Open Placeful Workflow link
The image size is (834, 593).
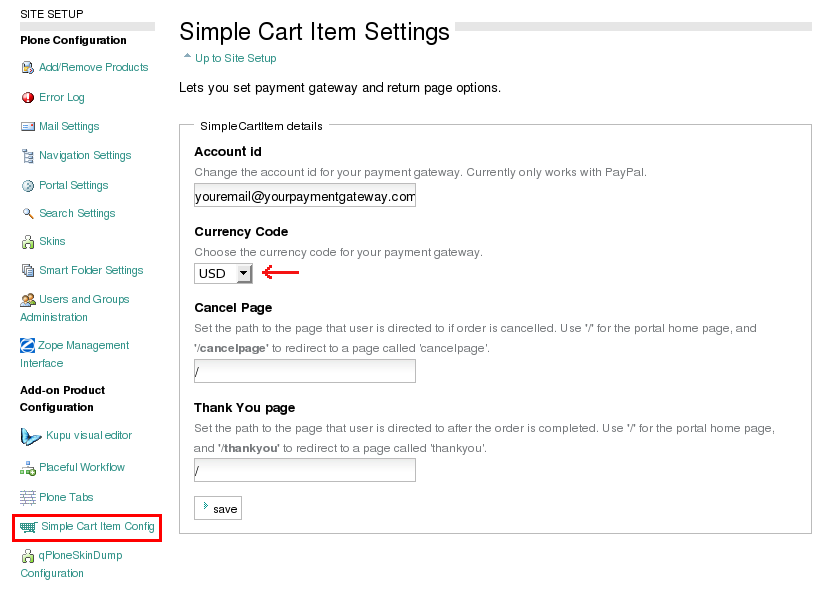click(82, 467)
